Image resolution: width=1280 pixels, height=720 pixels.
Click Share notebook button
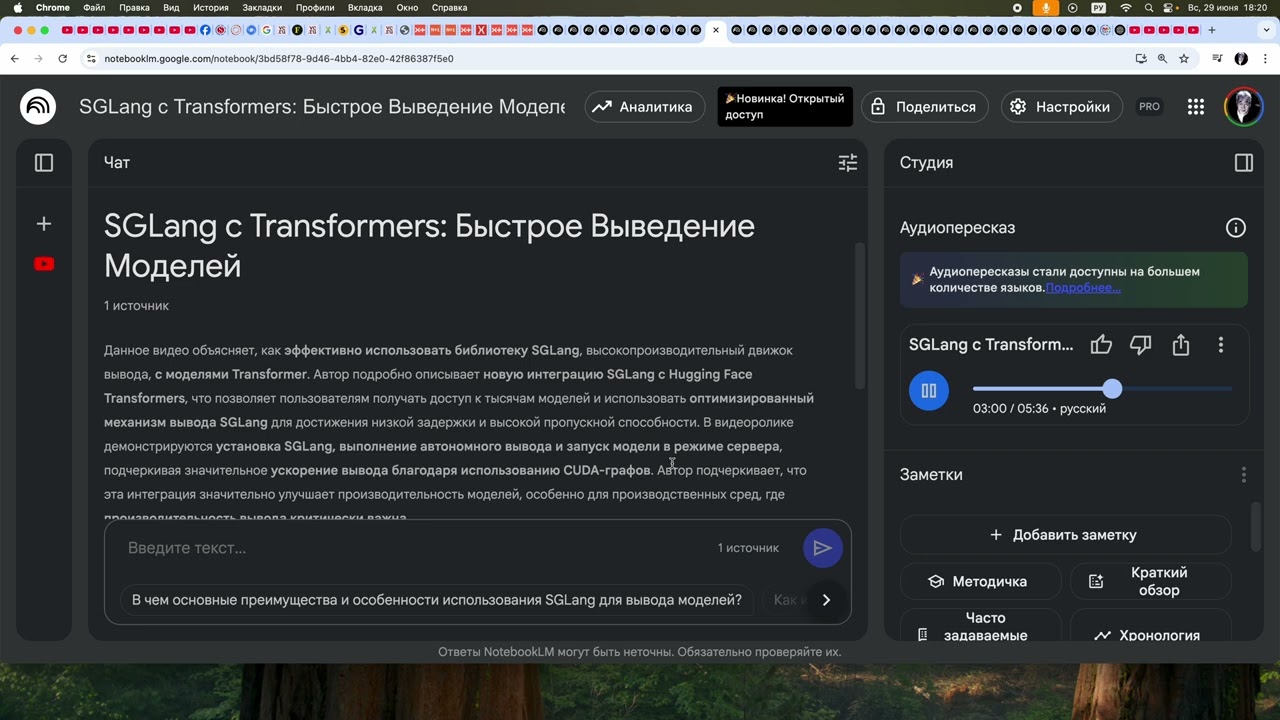pos(924,107)
